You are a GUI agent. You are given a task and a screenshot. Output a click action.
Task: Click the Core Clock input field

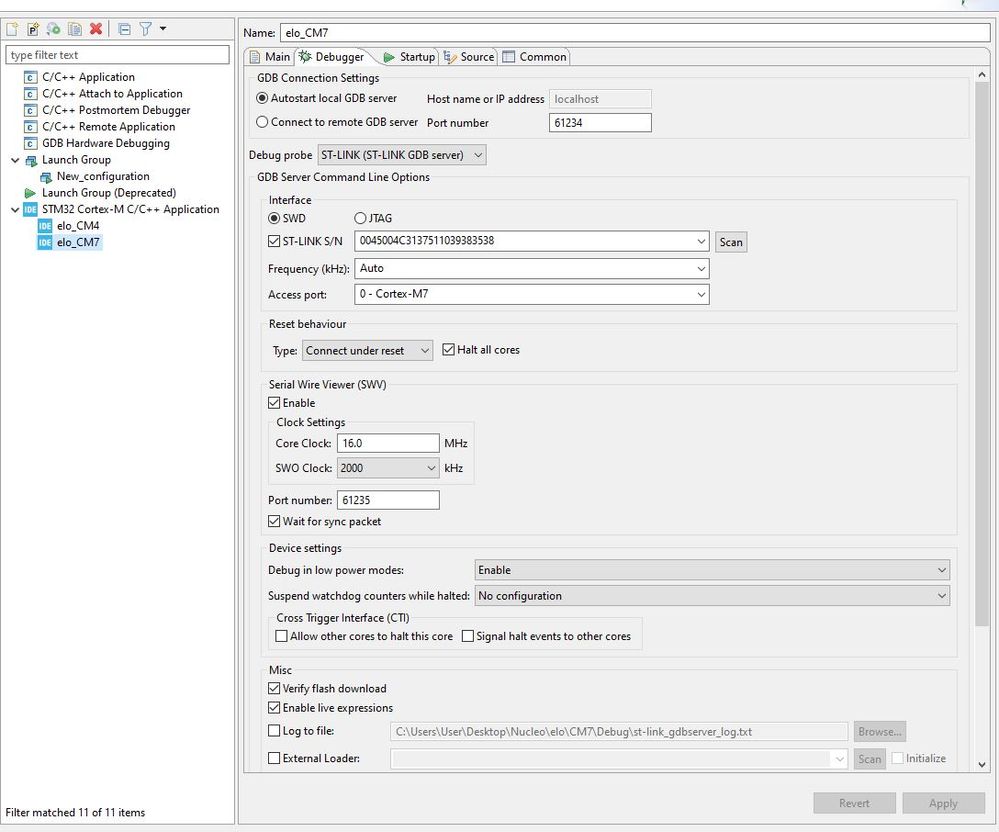point(388,443)
